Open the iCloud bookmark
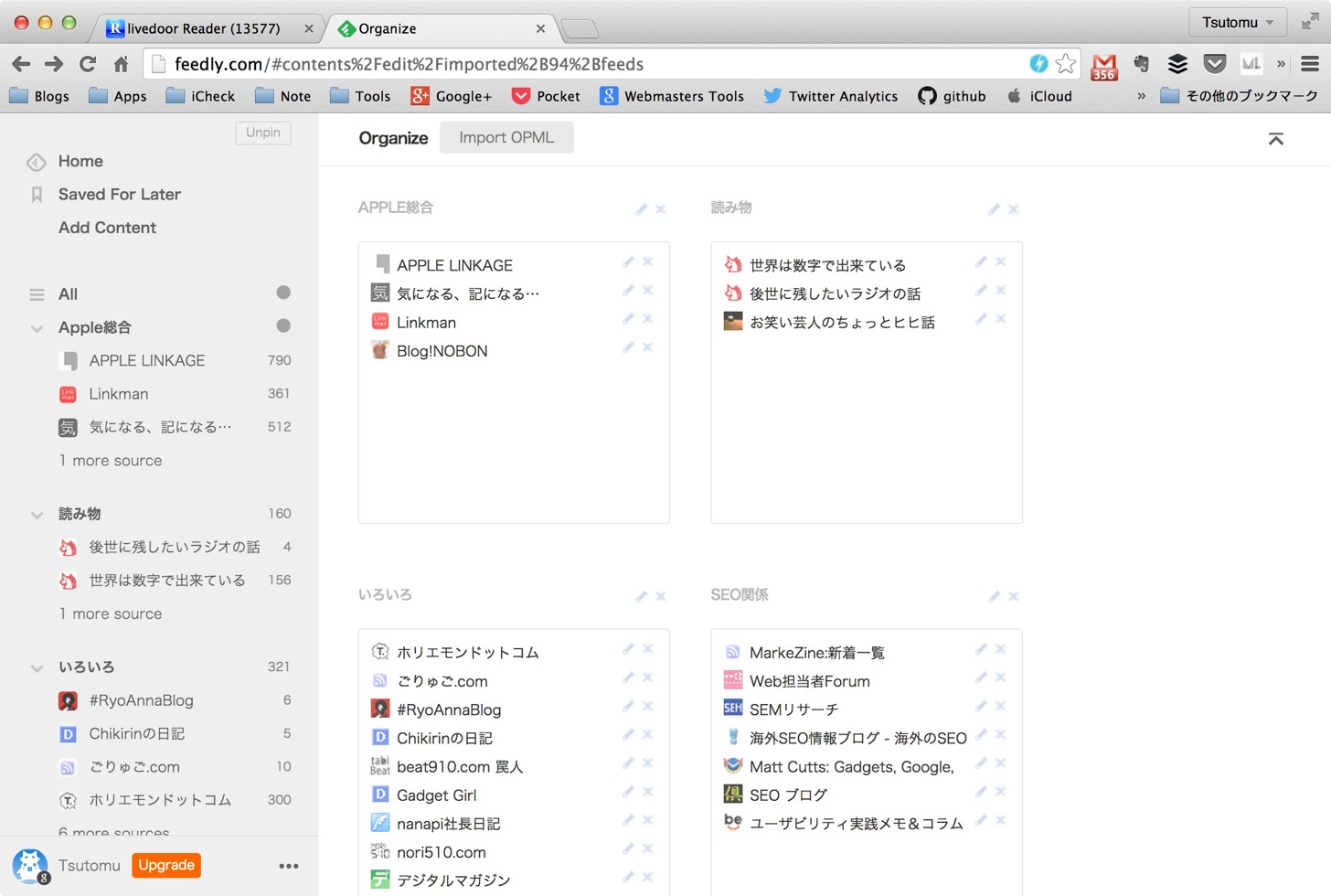Screen dimensions: 1331x896 (1040, 96)
